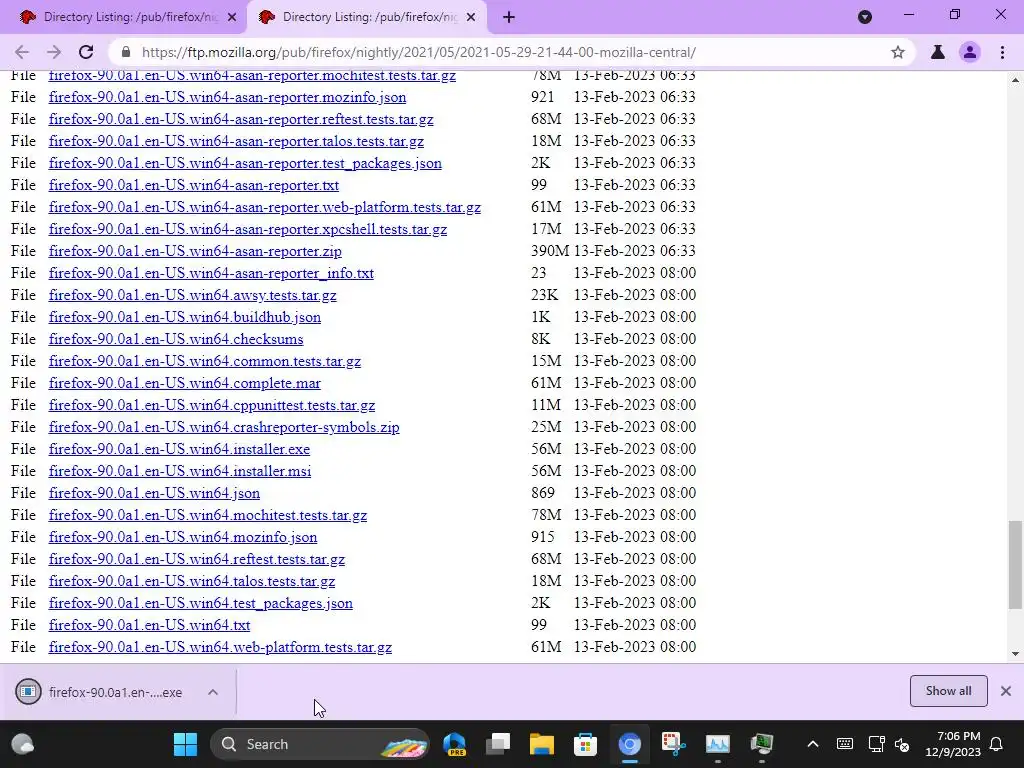Download win64-asan-reporter.reftest.tests.tar.gz
The width and height of the screenshot is (1024, 768).
coord(241,120)
